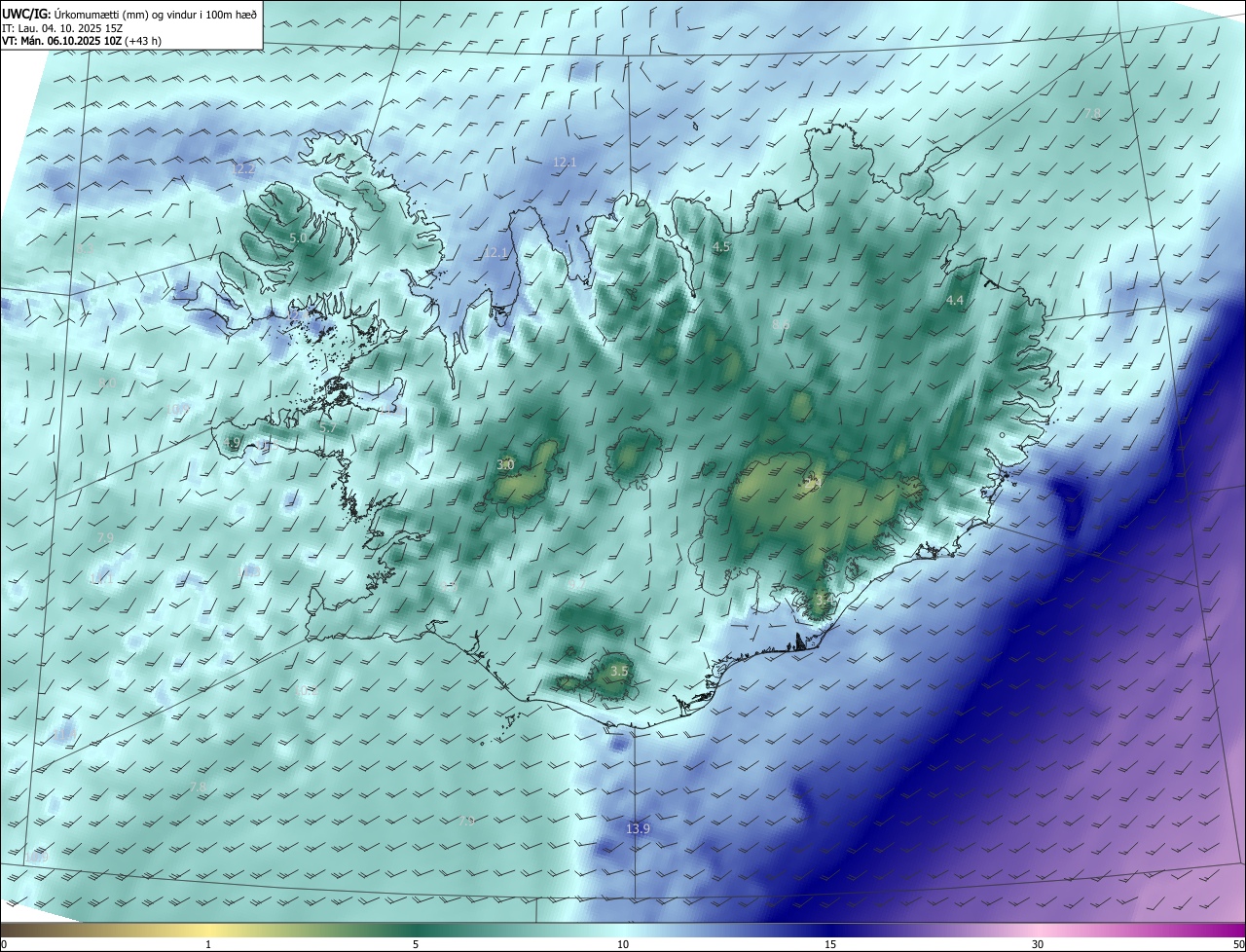
Task: Pick the 8.0 value over the sea
Action: pos(107,384)
